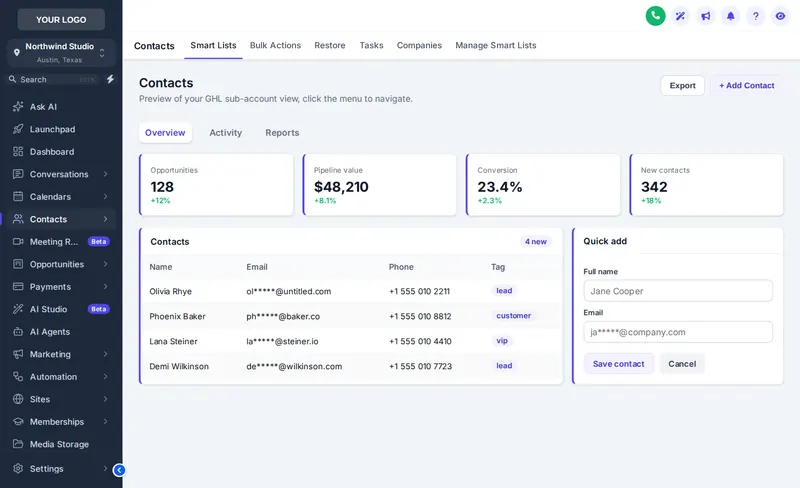Click the AI Studio wand icon
800x488 pixels.
pyautogui.click(x=18, y=309)
